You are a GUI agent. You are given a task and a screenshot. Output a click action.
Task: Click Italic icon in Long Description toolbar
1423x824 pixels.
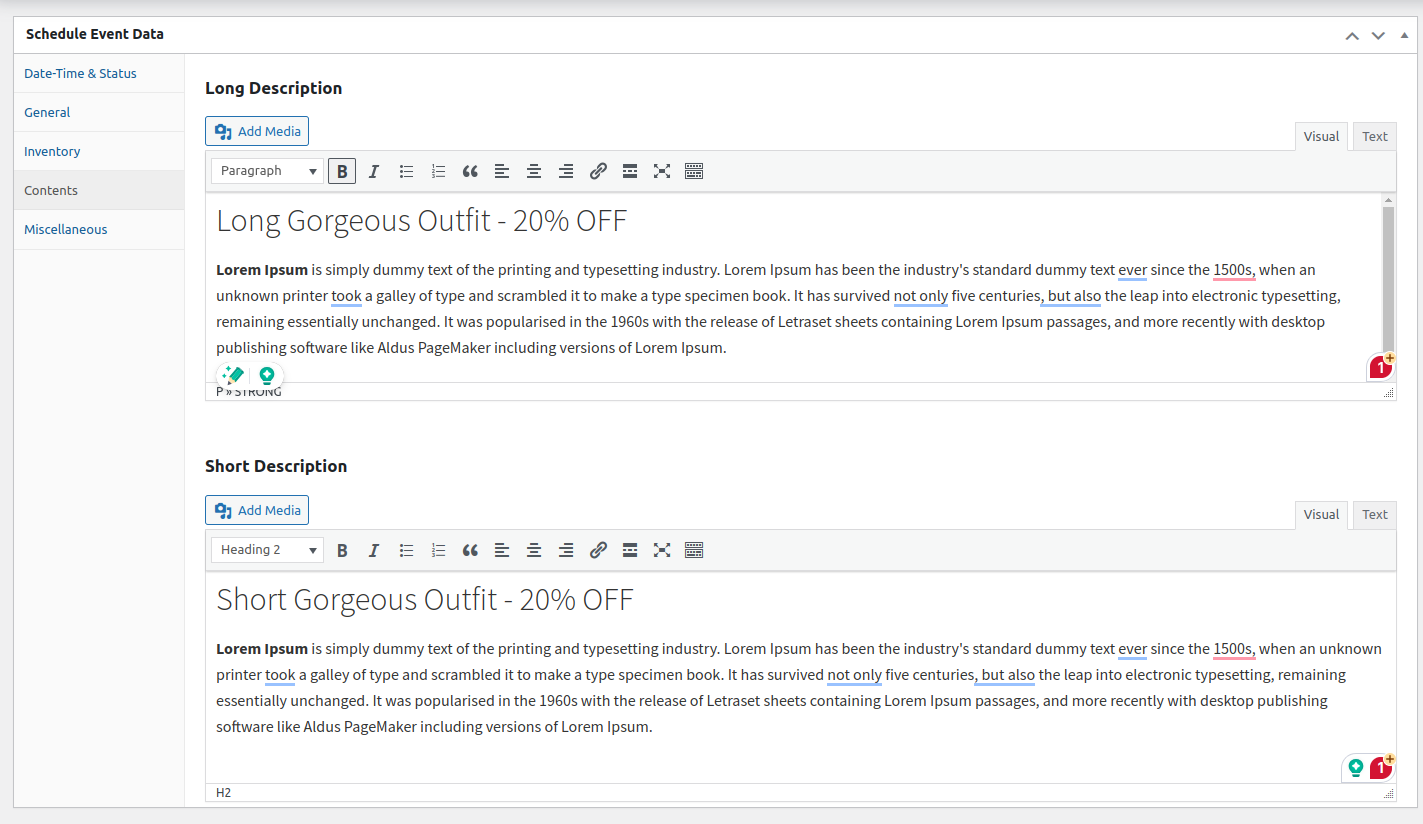(x=374, y=171)
